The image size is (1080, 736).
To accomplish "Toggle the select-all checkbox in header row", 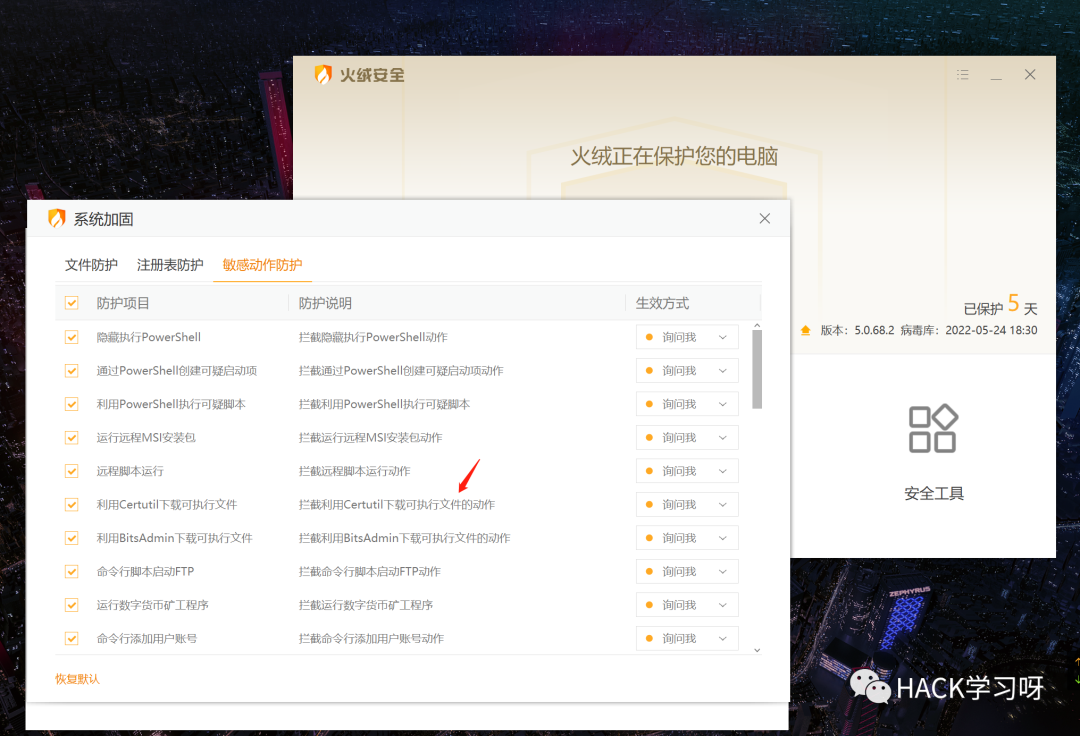I will pyautogui.click(x=72, y=303).
